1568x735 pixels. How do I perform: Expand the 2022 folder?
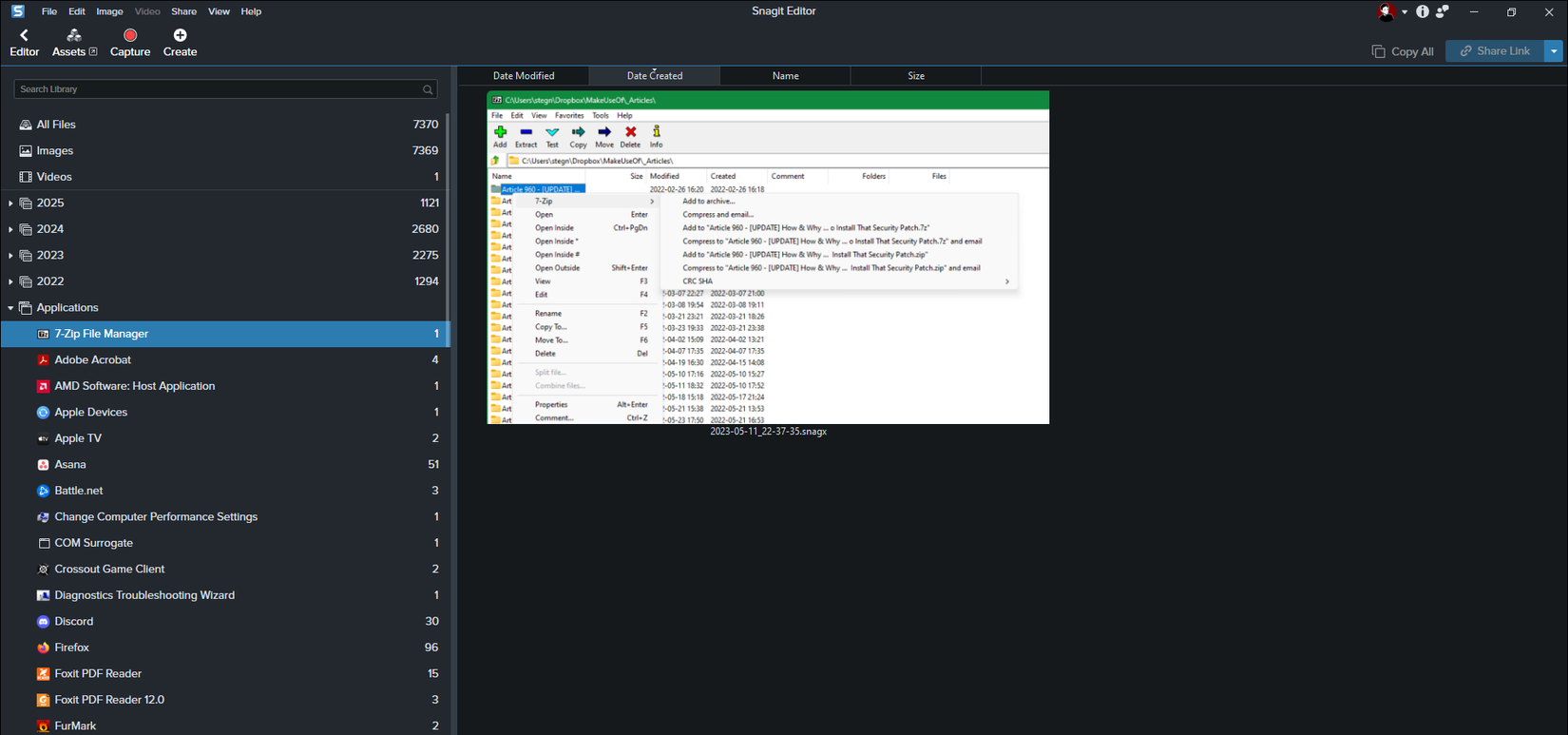click(10, 281)
